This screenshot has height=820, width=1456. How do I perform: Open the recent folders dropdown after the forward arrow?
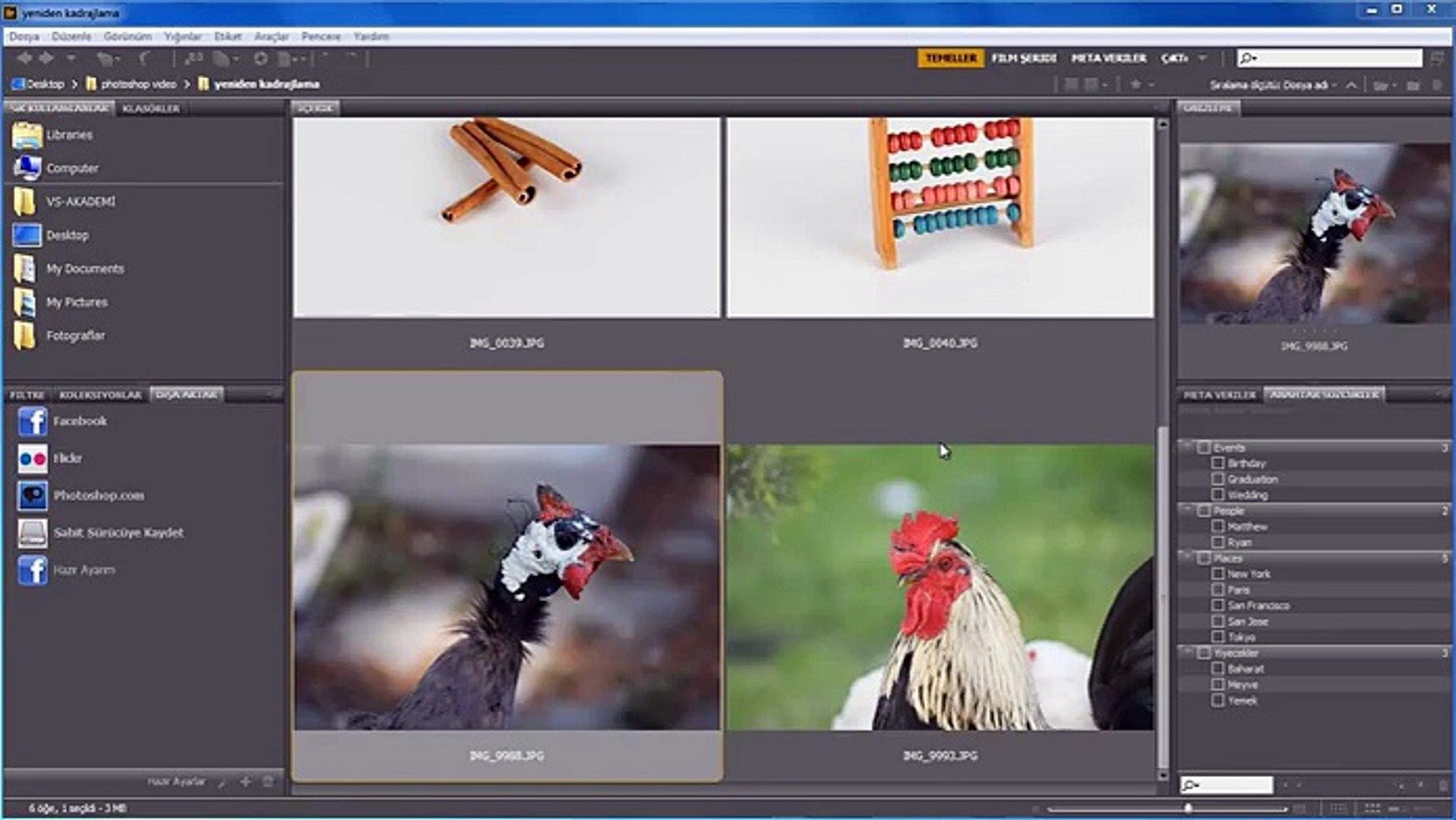pos(71,58)
